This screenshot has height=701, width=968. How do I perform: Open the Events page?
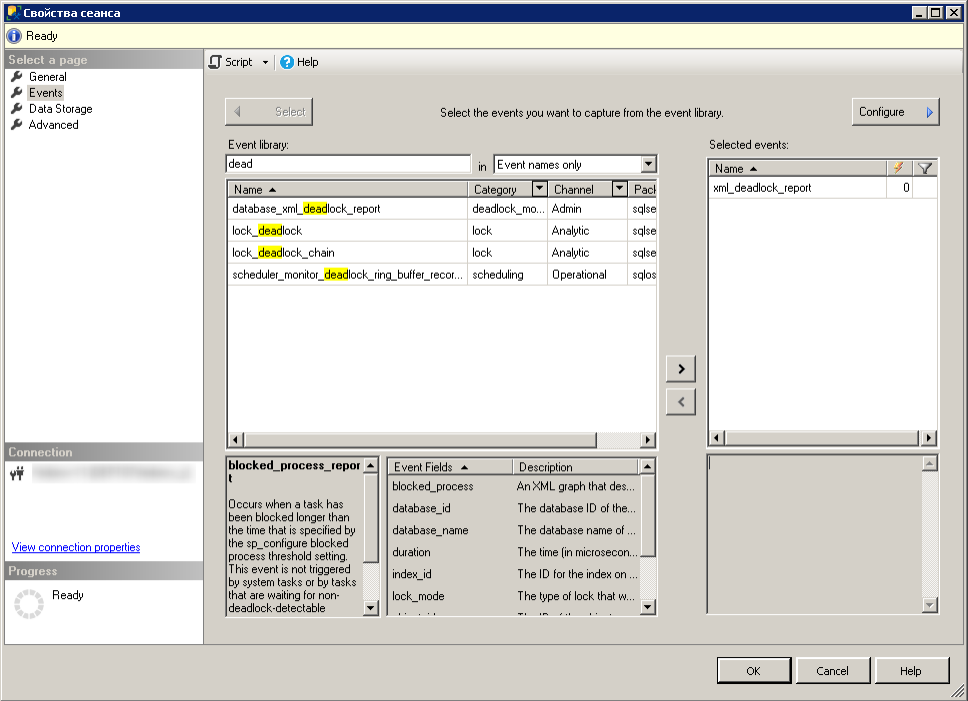pyautogui.click(x=45, y=93)
